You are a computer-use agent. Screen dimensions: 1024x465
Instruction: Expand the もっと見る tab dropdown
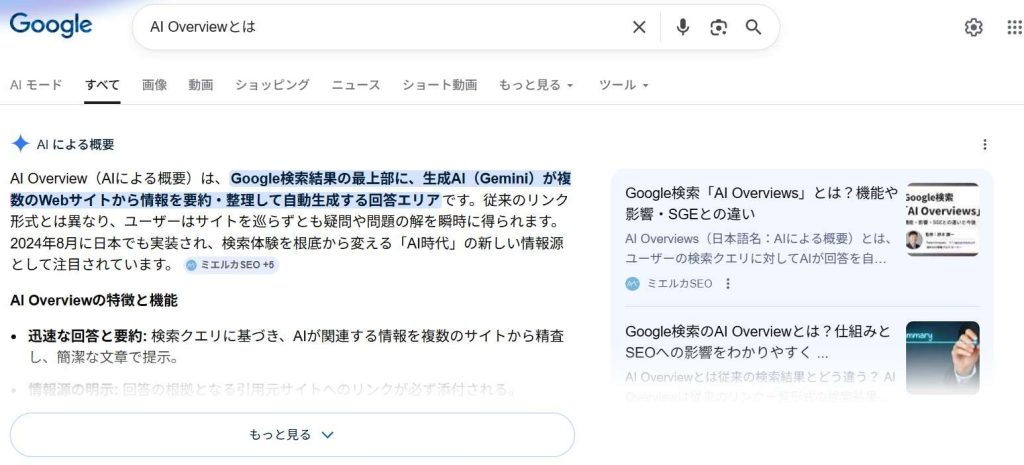click(536, 85)
